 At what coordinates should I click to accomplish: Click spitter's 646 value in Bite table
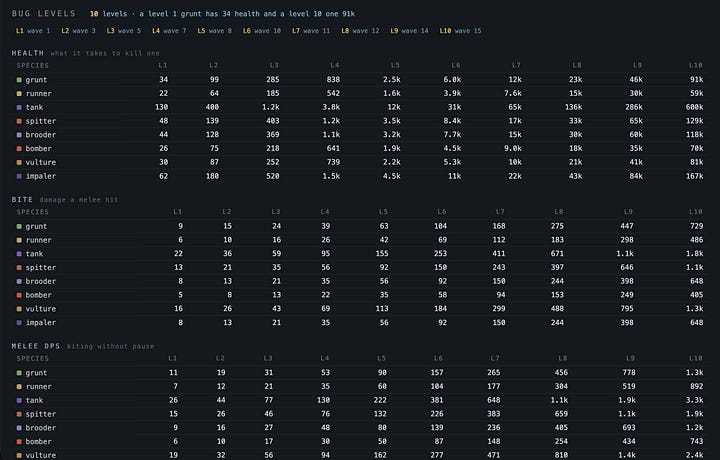(x=626, y=268)
